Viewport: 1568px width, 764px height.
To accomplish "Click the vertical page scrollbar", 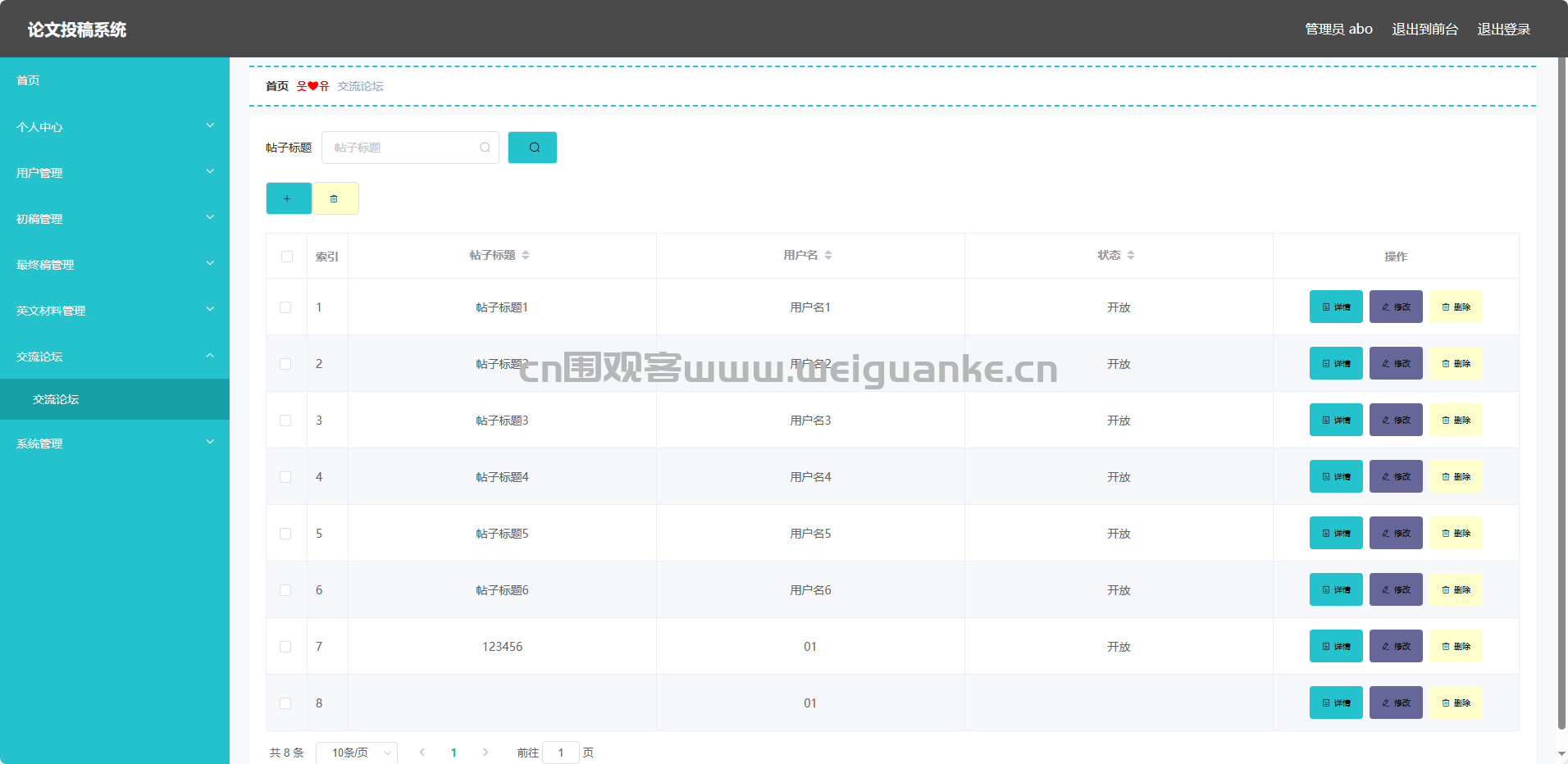I will point(1561,393).
